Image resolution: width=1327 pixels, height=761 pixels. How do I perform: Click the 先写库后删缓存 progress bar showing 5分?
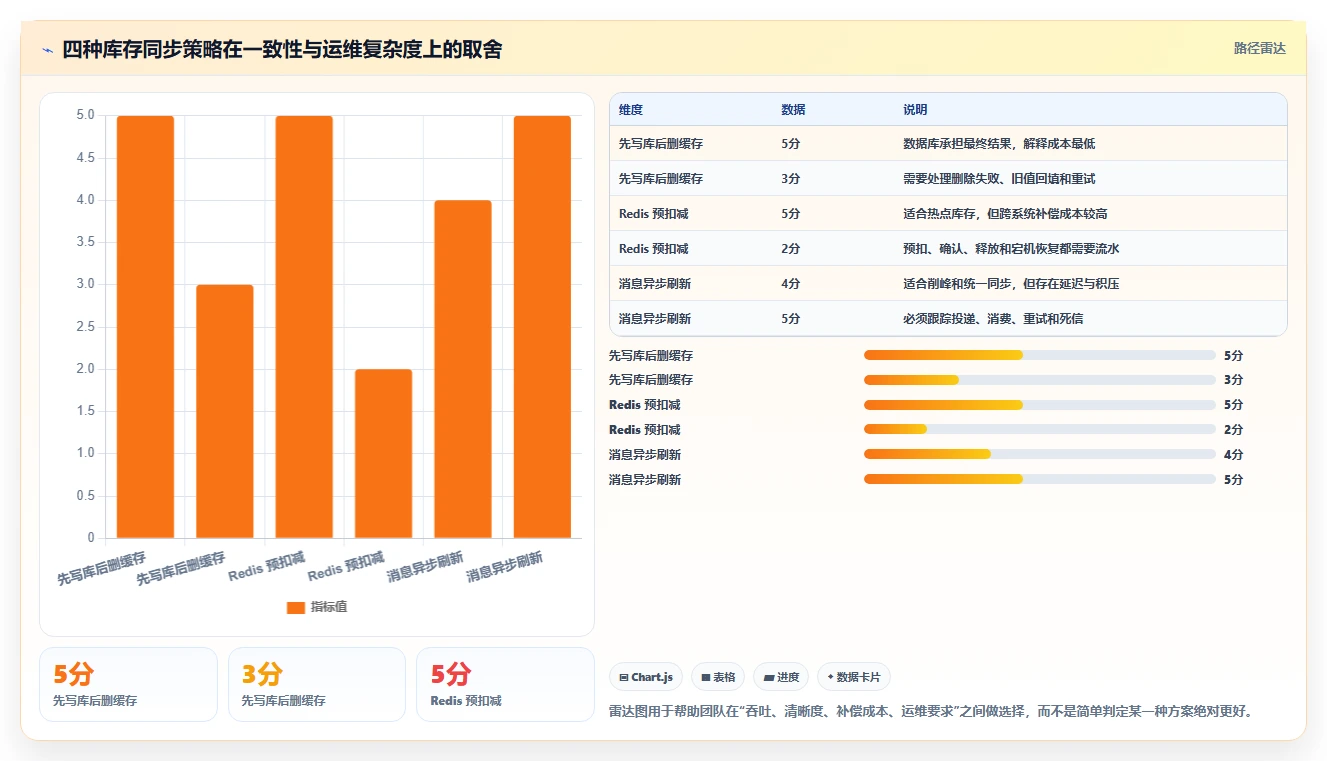pyautogui.click(x=1040, y=355)
